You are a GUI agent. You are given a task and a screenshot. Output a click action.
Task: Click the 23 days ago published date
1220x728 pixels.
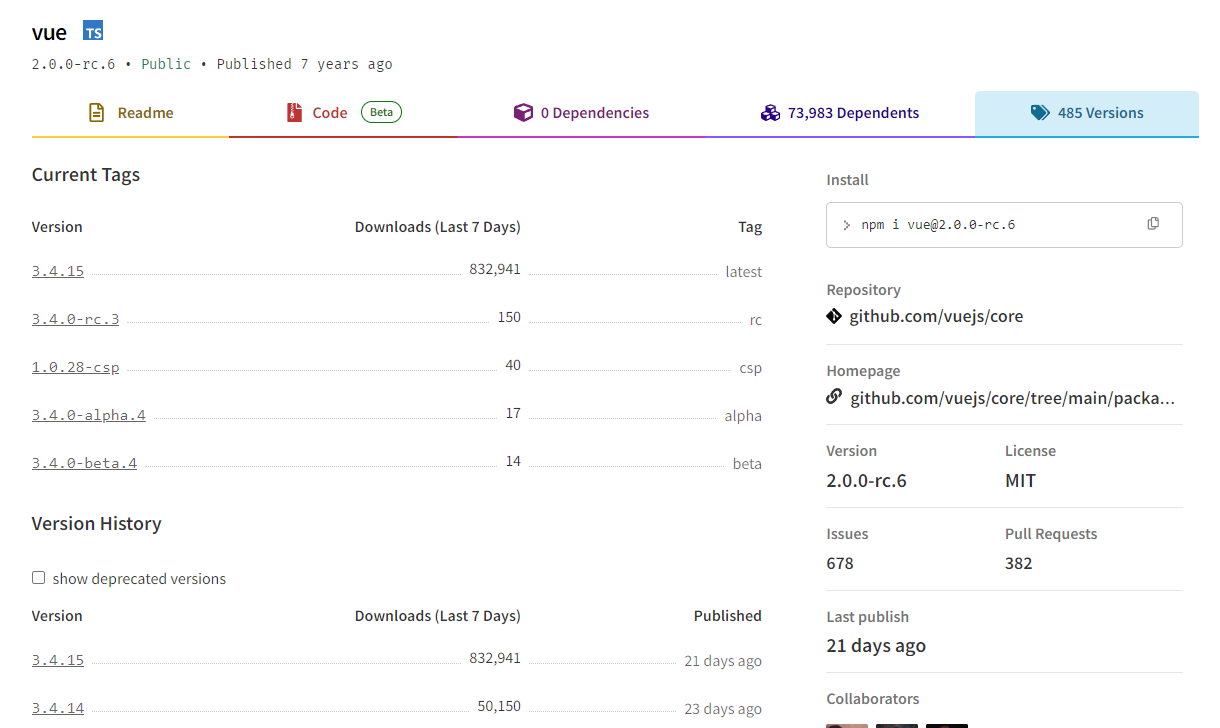(x=723, y=709)
